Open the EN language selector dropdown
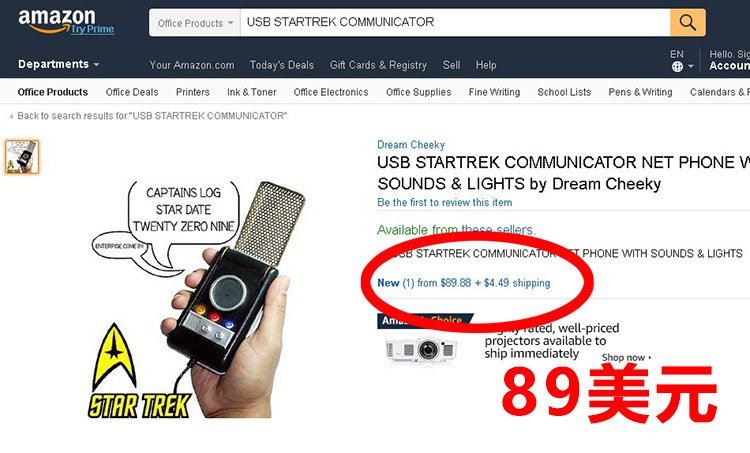The height and width of the screenshot is (453, 750). coord(682,61)
